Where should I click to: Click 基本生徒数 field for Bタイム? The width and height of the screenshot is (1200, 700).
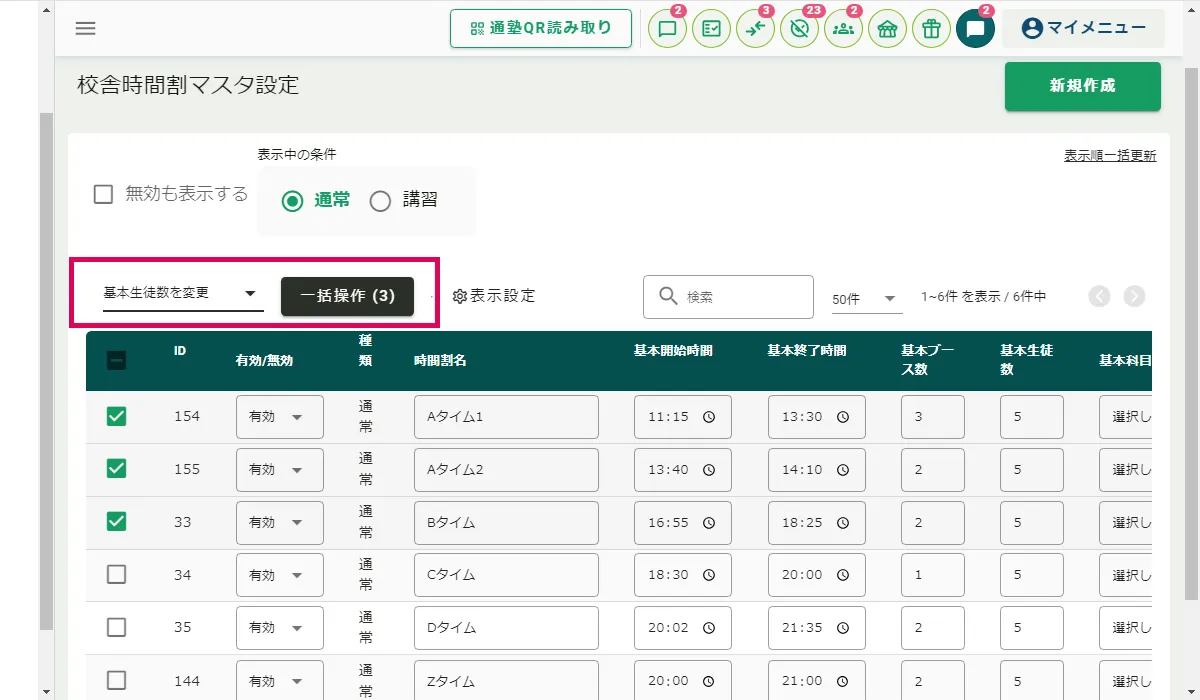[1031, 523]
